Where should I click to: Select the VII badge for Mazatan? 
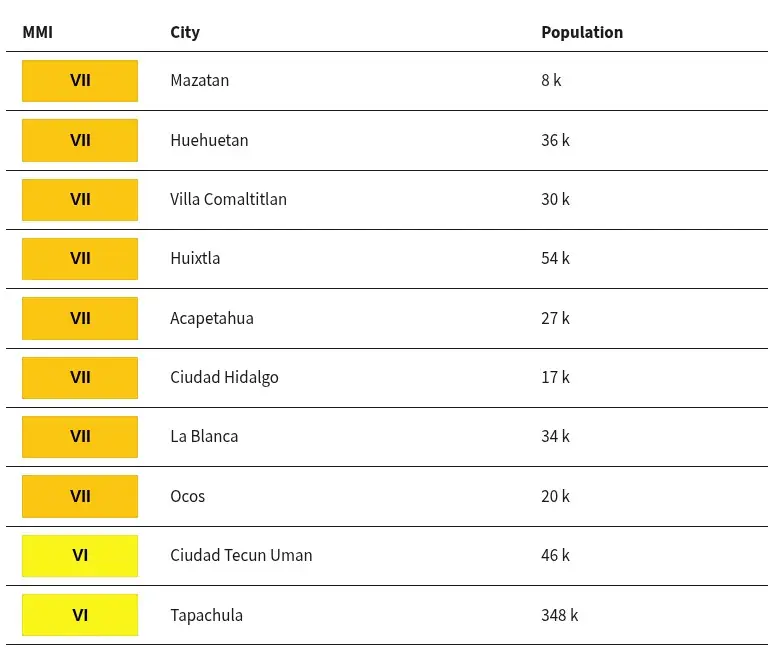click(80, 81)
